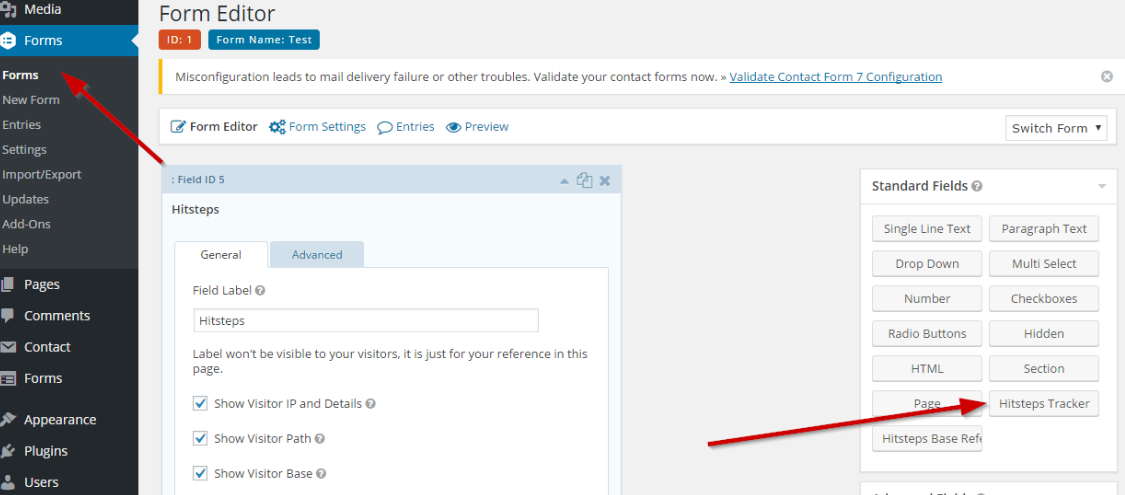
Task: Add a Number field
Action: (927, 298)
